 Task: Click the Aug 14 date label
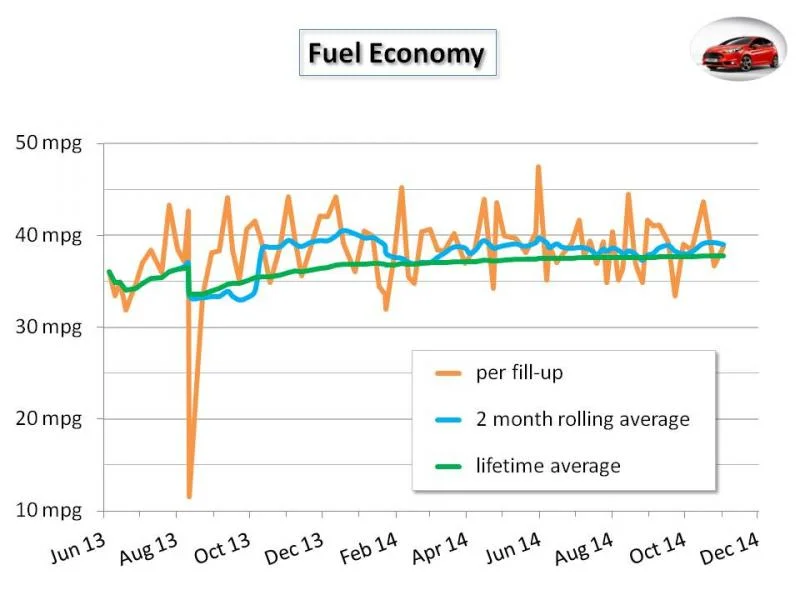[x=584, y=548]
